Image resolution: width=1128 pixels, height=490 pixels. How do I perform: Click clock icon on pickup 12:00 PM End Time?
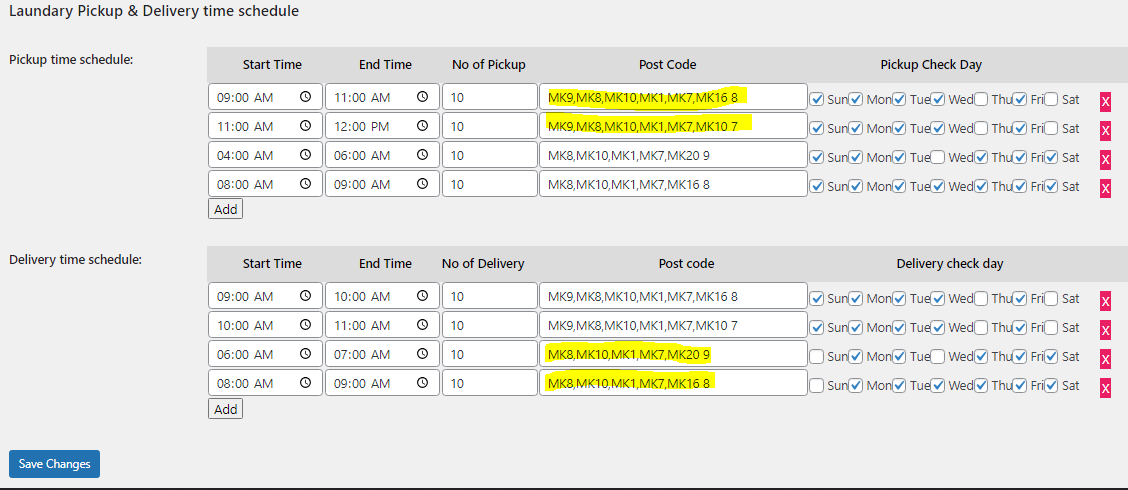click(x=422, y=127)
